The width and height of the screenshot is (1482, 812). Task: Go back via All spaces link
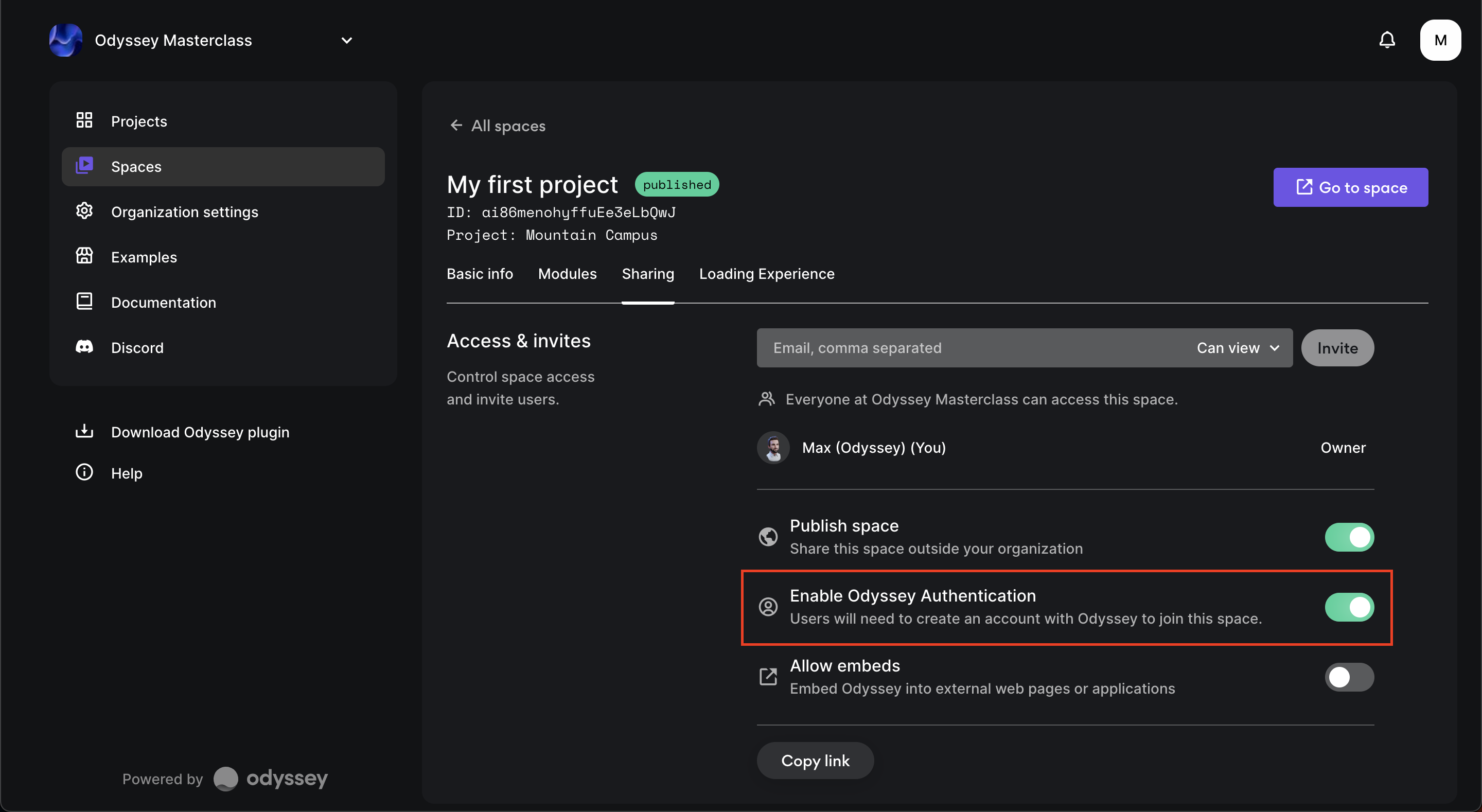497,126
